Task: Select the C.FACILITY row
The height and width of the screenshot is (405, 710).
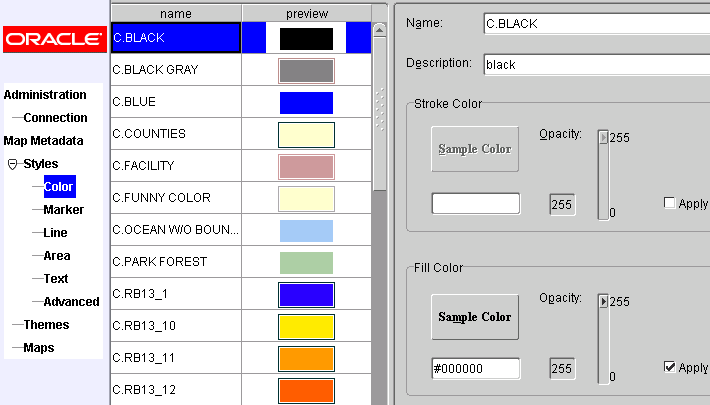Action: tap(241, 166)
